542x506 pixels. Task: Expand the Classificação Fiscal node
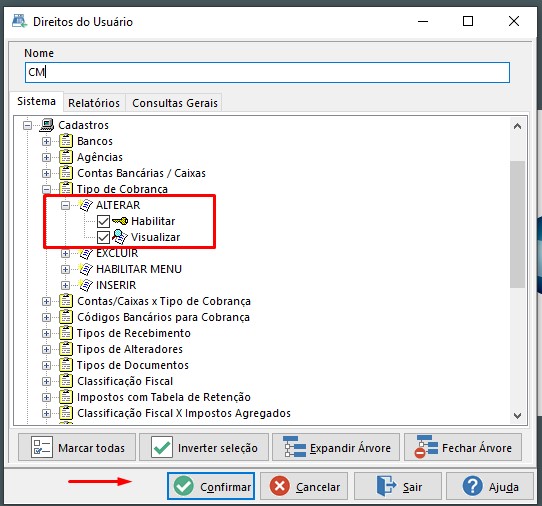(46, 381)
